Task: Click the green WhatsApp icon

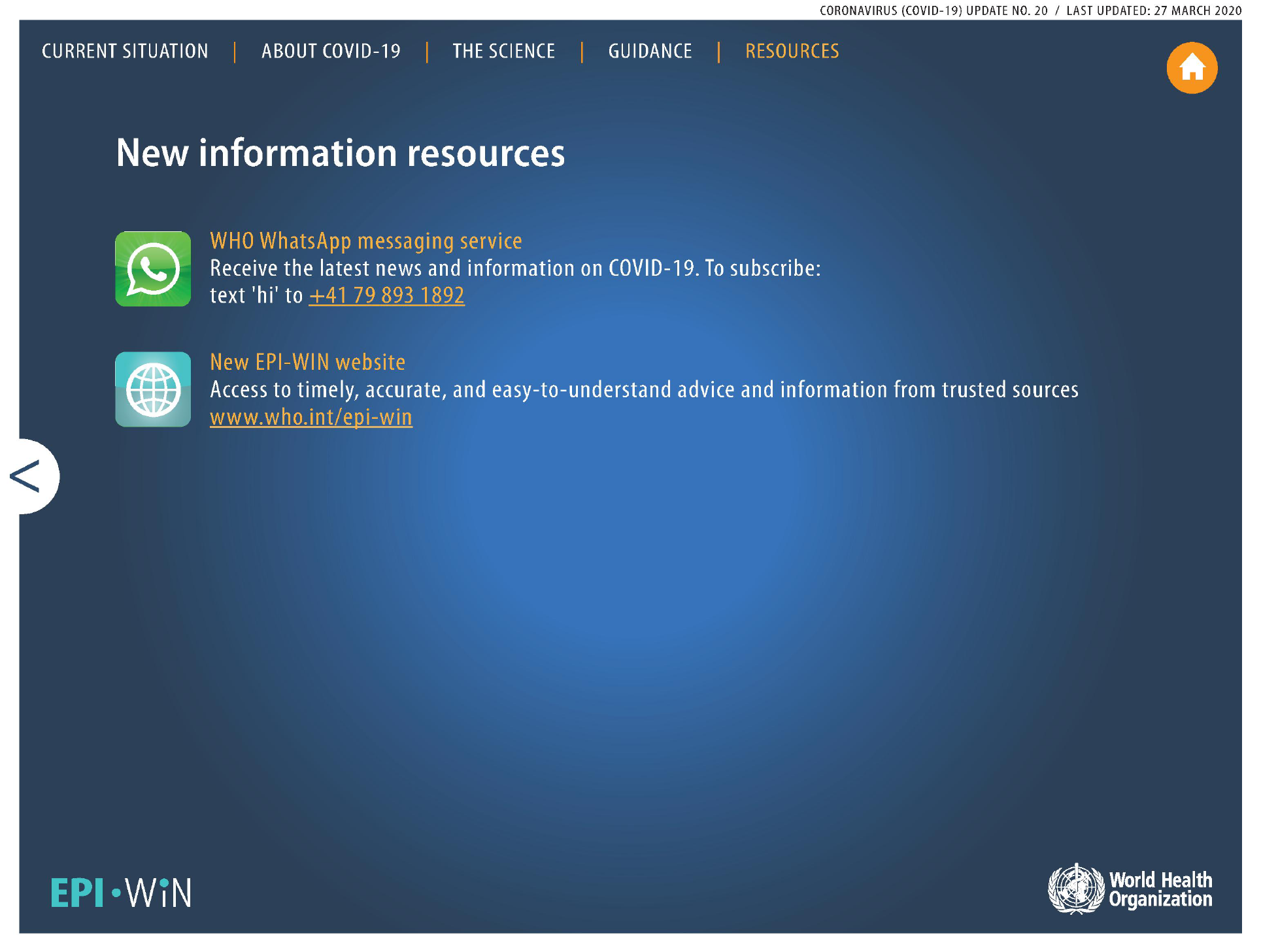Action: click(x=153, y=269)
